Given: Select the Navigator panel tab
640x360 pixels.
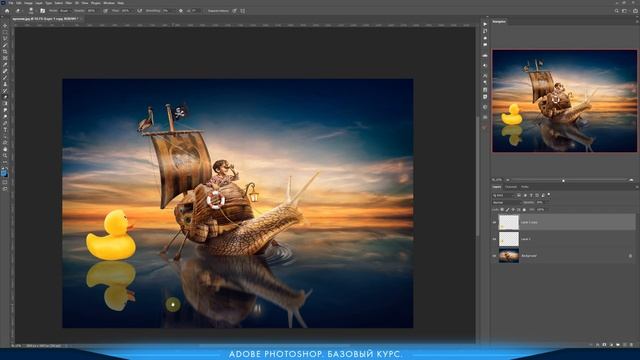Looking at the screenshot, I should 499,21.
